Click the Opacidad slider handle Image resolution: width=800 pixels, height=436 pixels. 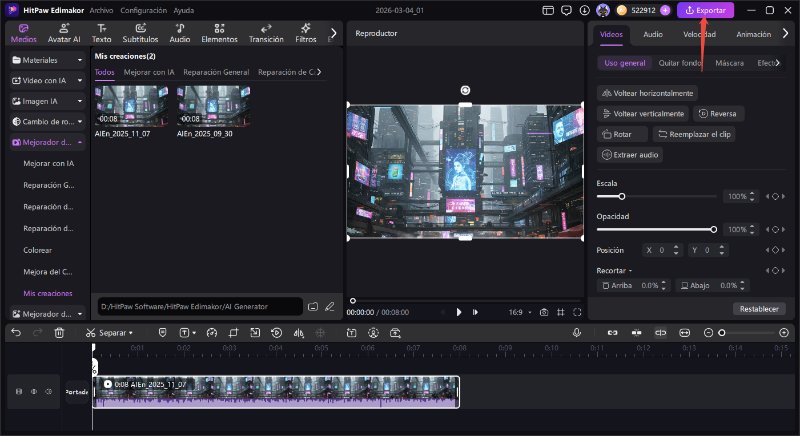point(713,229)
